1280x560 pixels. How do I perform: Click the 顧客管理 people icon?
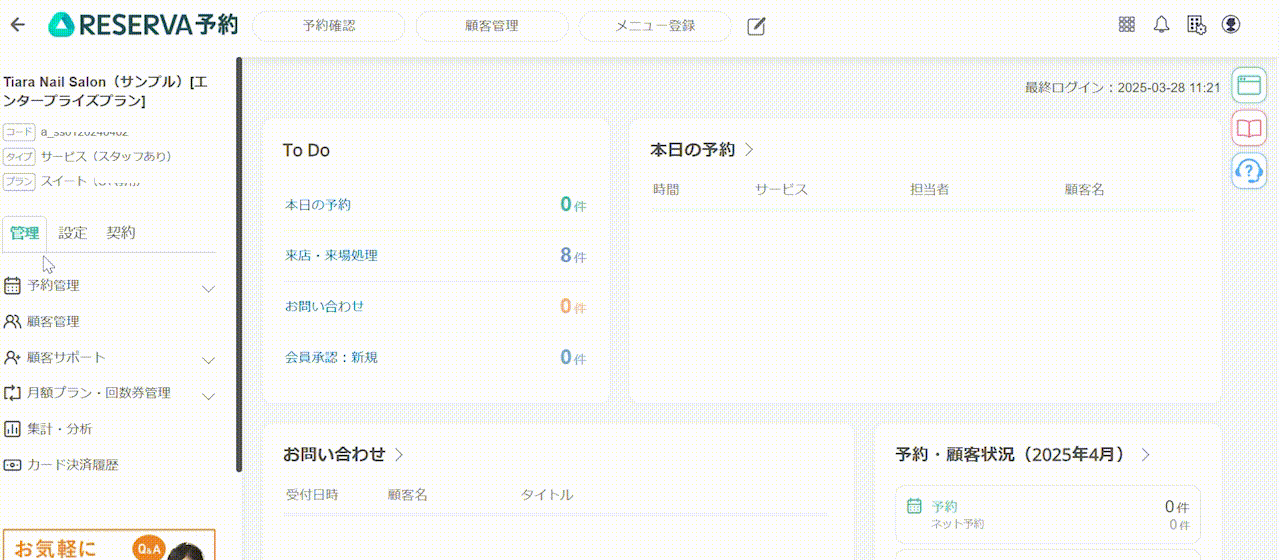pyautogui.click(x=12, y=321)
